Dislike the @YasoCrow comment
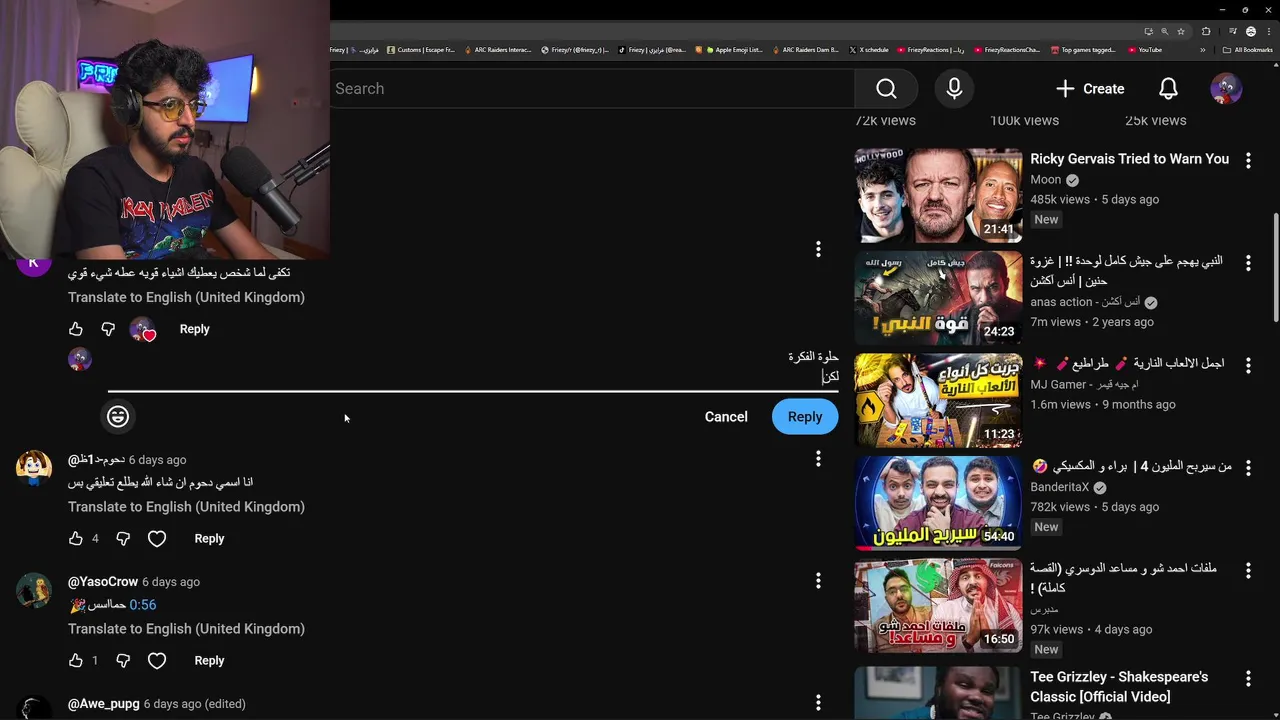Image resolution: width=1280 pixels, height=720 pixels. [123, 660]
